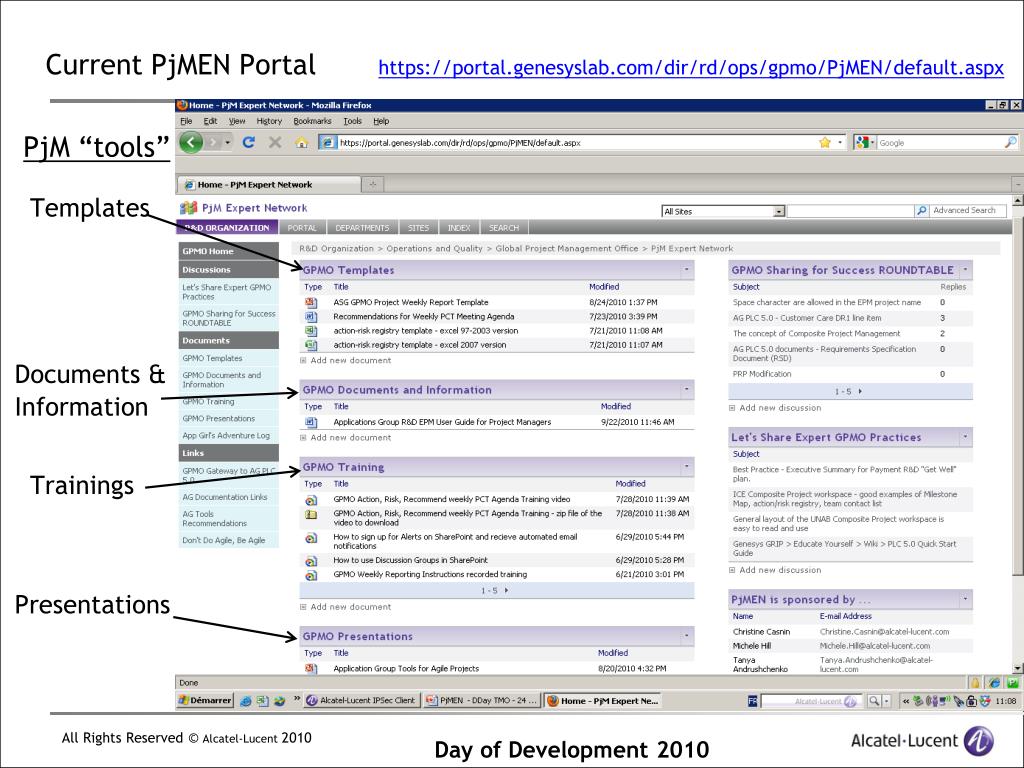Viewport: 1024px width, 768px height.
Task: Click Advanced Search link
Action: tap(964, 210)
